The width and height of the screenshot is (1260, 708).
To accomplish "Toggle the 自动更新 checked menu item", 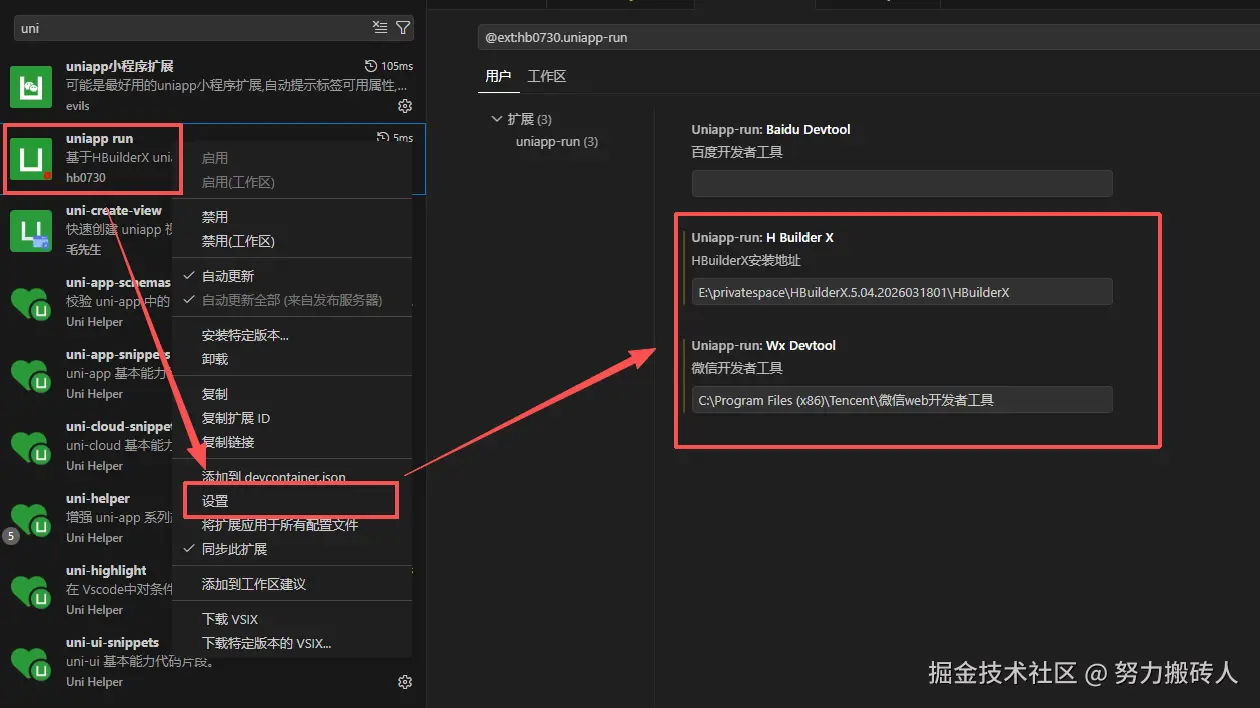I will (292, 276).
